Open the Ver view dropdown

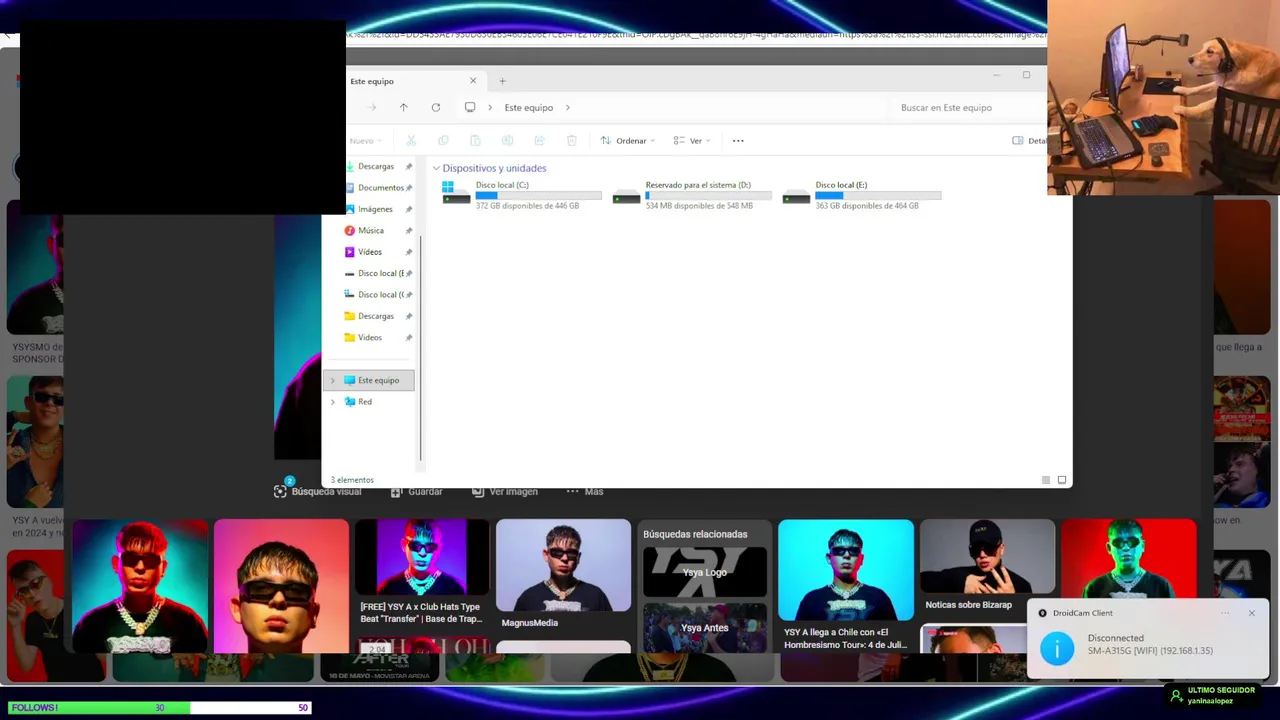[x=692, y=141]
